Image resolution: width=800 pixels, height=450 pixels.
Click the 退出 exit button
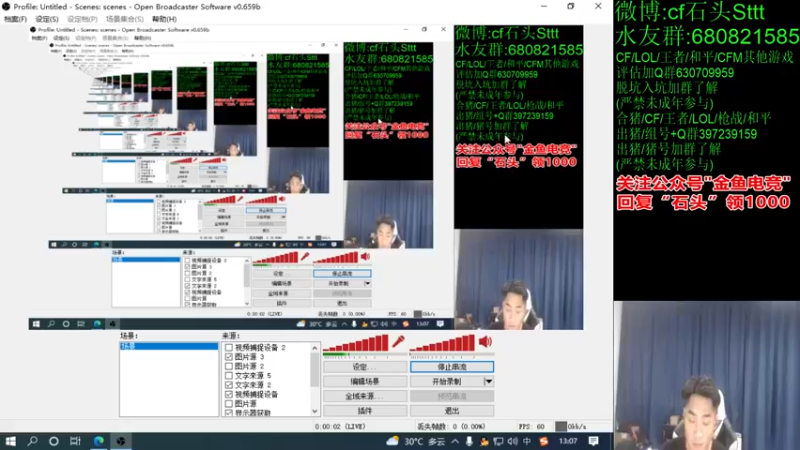(452, 411)
